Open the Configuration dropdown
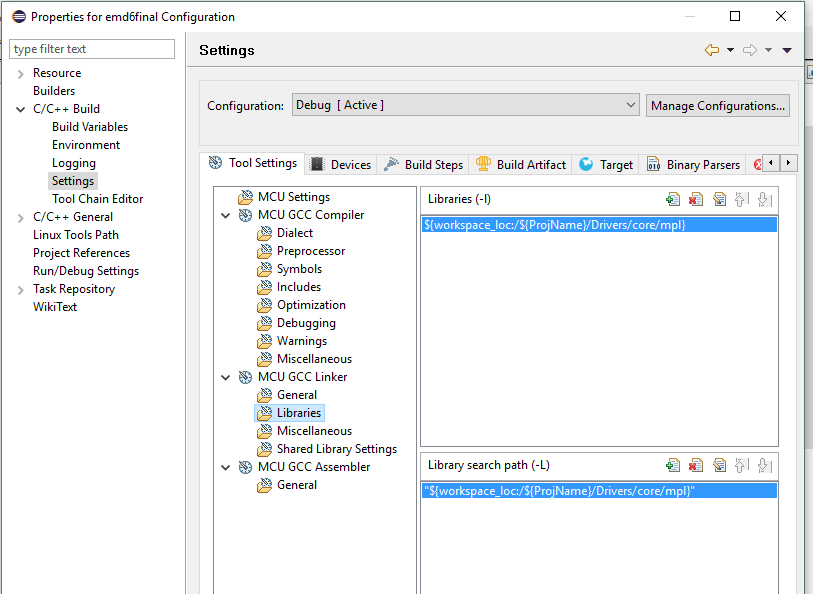This screenshot has height=594, width=813. click(465, 105)
